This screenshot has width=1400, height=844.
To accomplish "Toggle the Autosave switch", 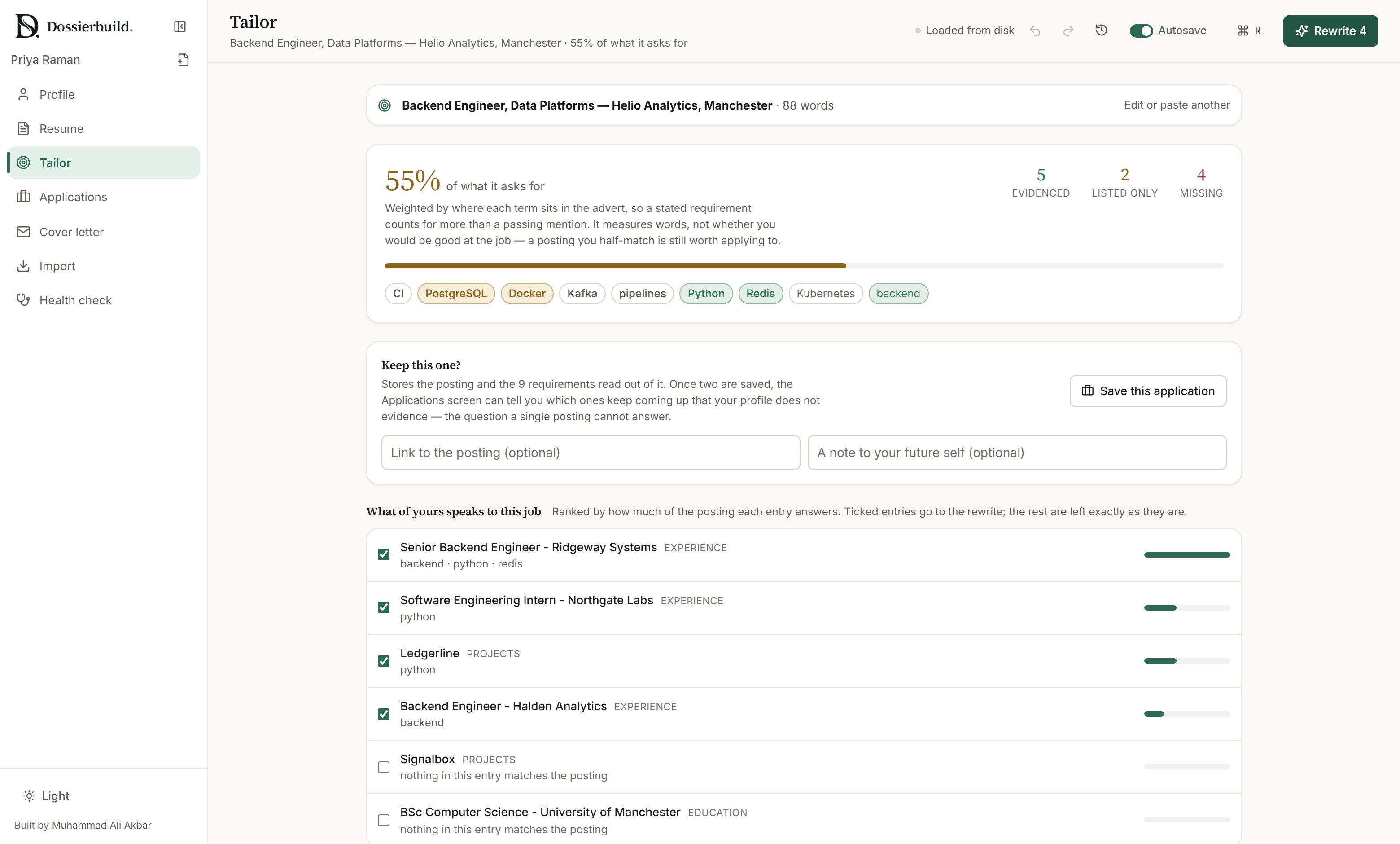I will click(x=1141, y=31).
